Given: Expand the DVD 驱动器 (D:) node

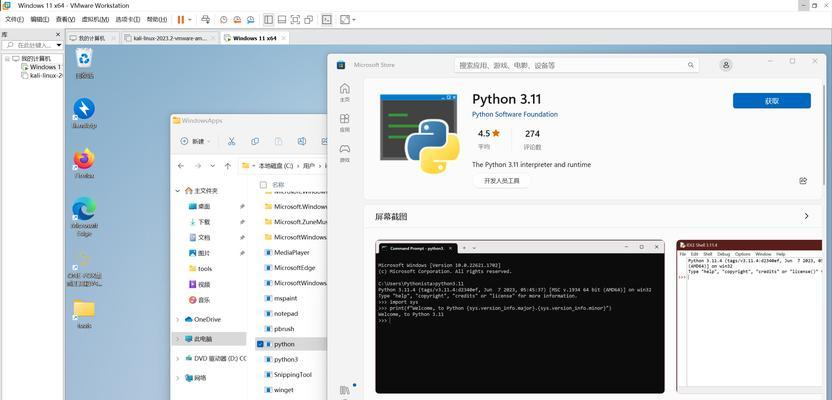Looking at the screenshot, I should pyautogui.click(x=178, y=359).
